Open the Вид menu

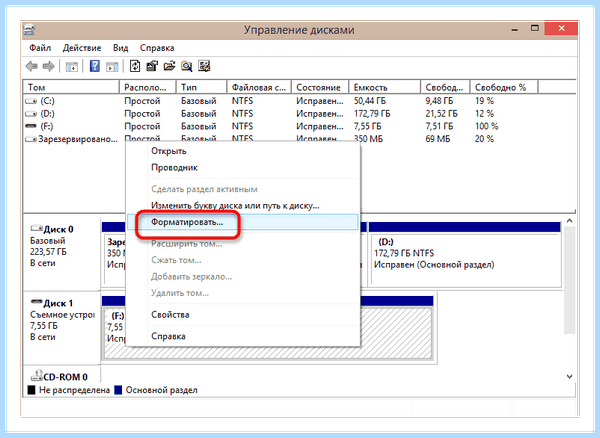[x=121, y=48]
